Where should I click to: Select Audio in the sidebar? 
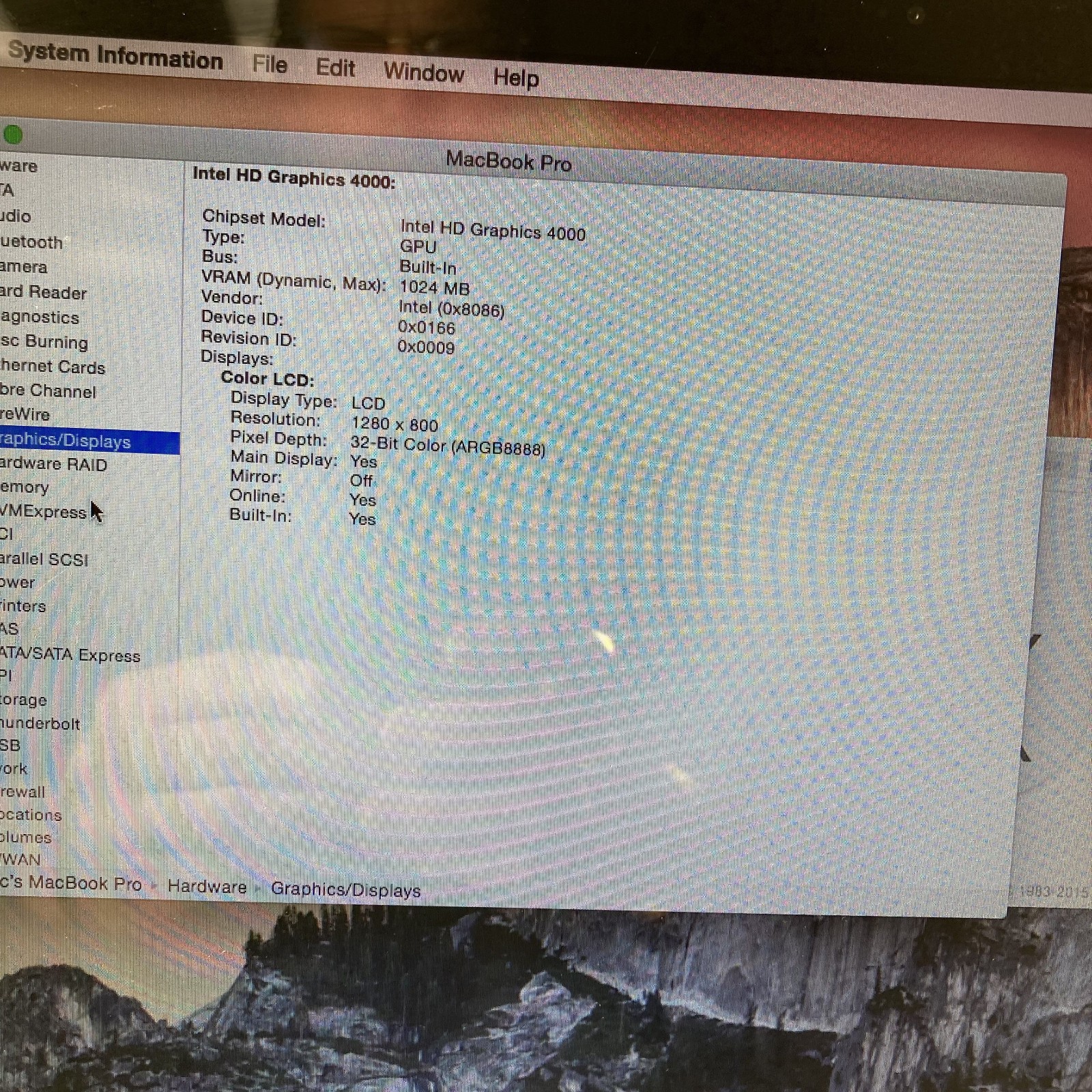15,216
